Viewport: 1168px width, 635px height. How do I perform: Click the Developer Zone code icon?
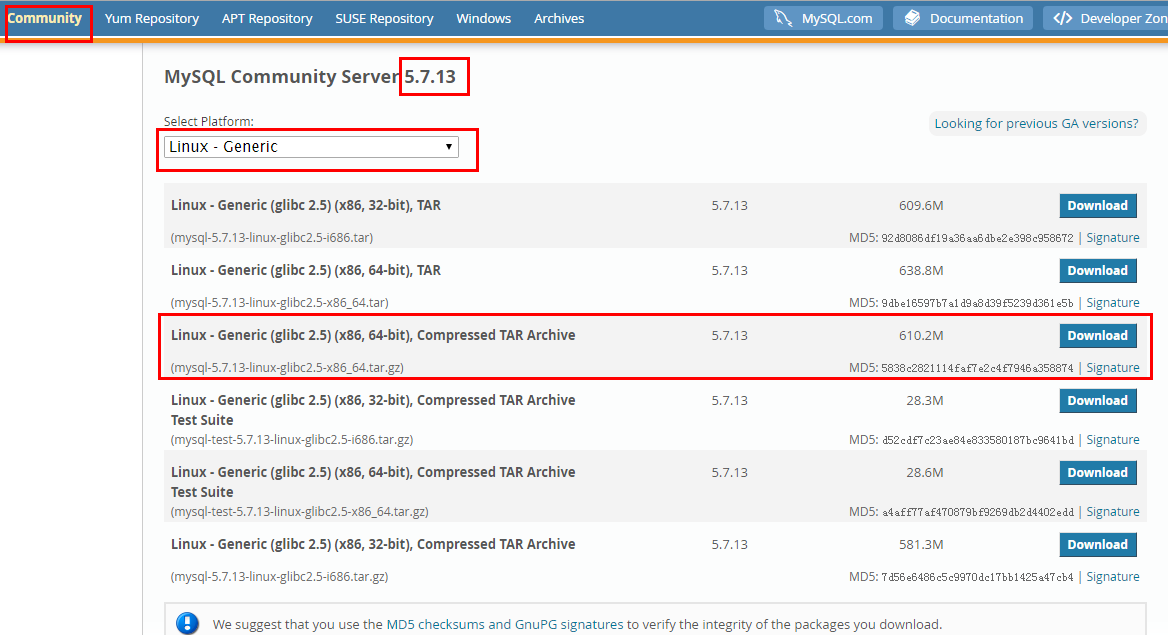tap(1063, 18)
